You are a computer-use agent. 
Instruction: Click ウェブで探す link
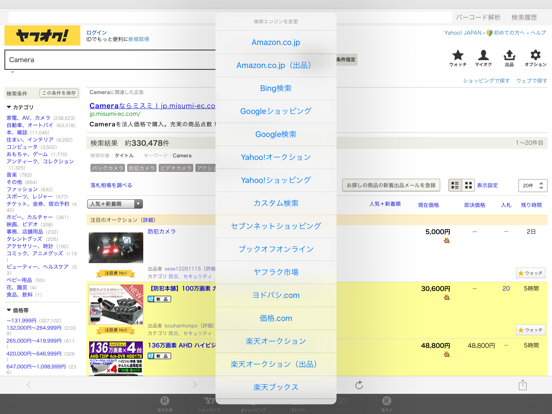532,81
